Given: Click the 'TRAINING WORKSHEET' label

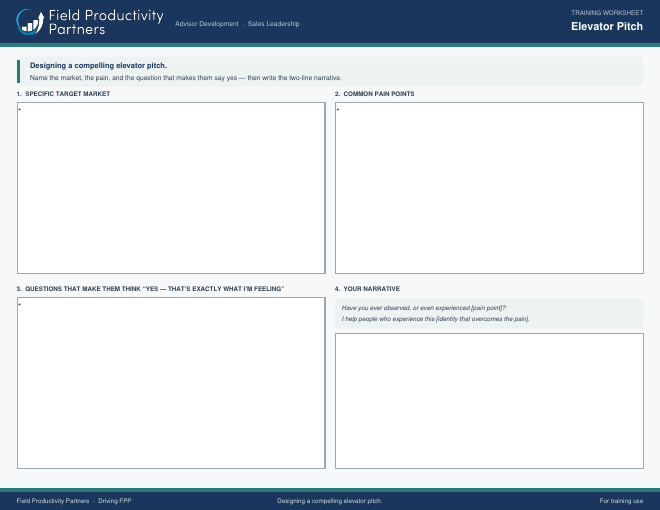Looking at the screenshot, I should (607, 13).
